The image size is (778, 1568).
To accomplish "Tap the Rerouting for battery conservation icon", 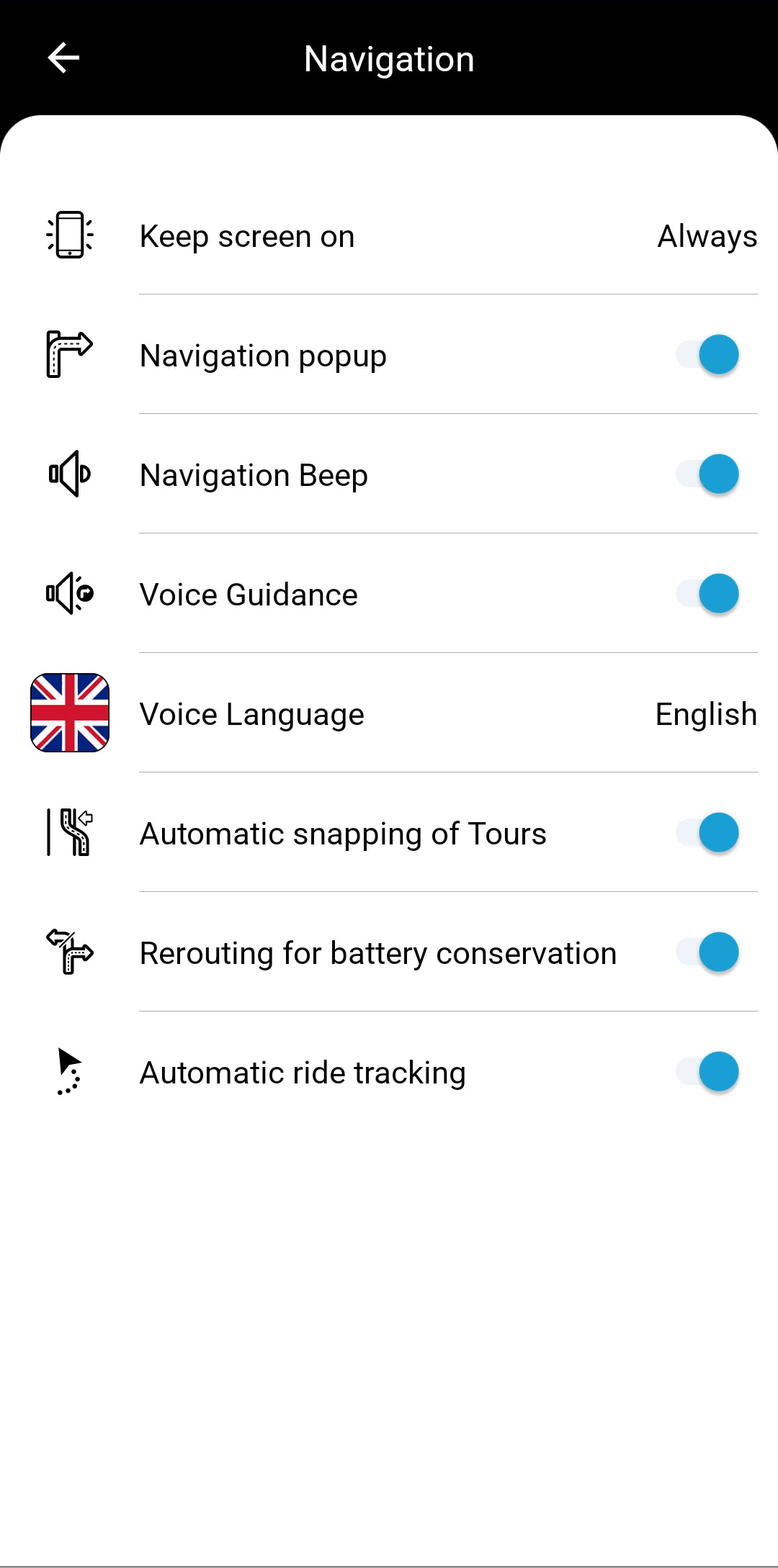I will (x=70, y=952).
